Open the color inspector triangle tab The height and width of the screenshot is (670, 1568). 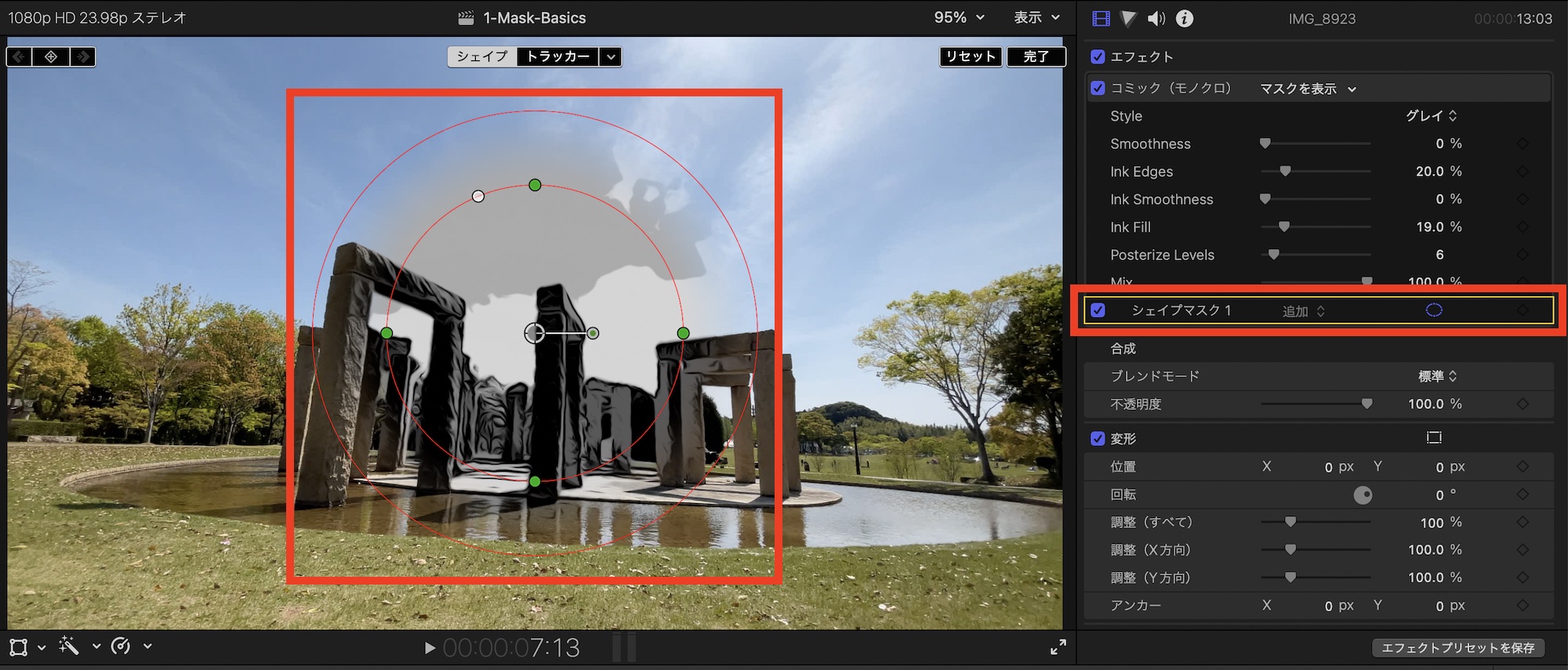[x=1128, y=18]
